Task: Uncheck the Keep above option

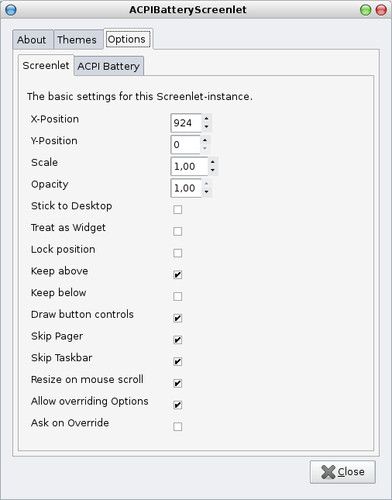Action: 178,275
